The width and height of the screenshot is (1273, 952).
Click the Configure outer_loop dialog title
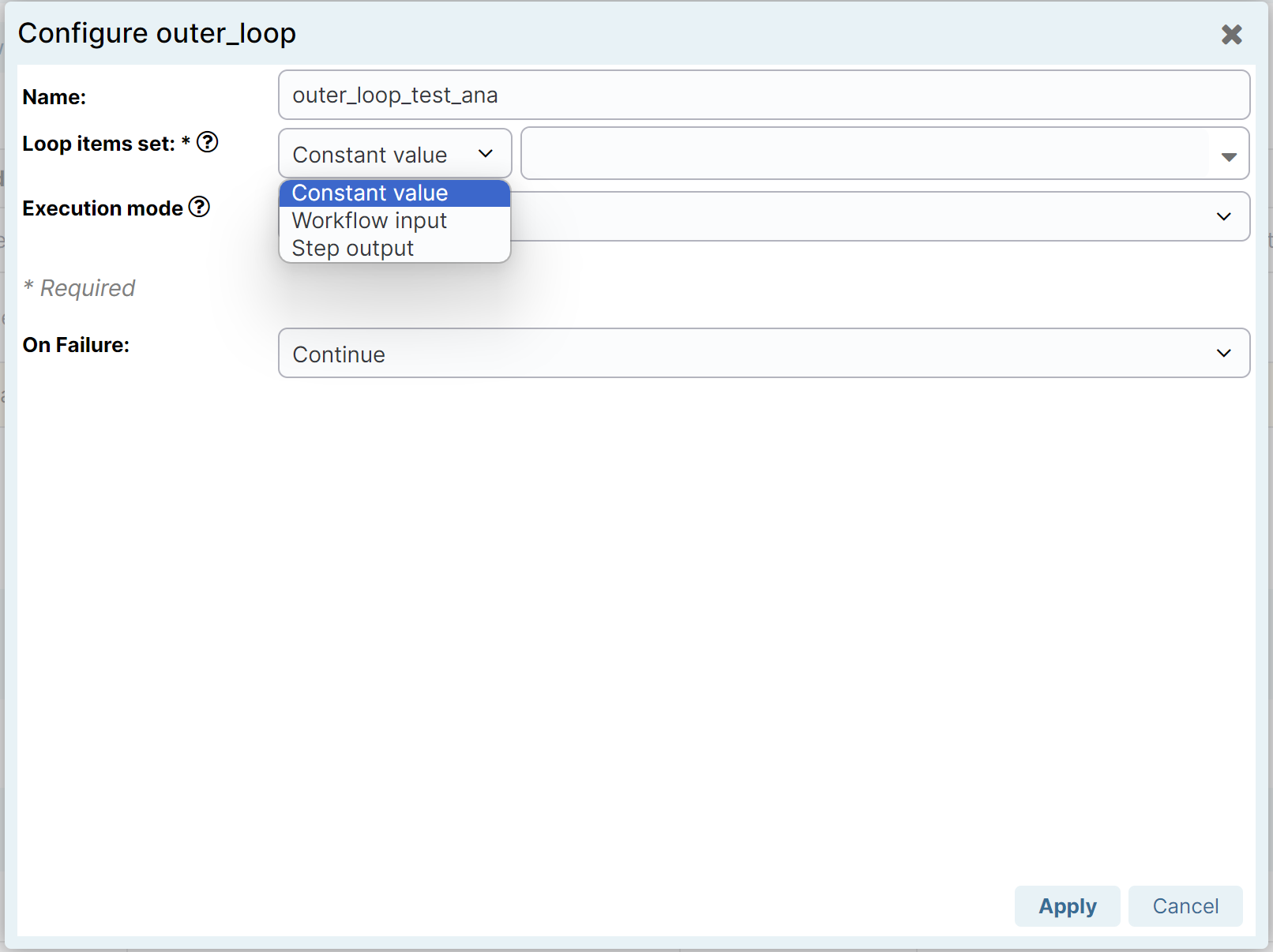157,33
